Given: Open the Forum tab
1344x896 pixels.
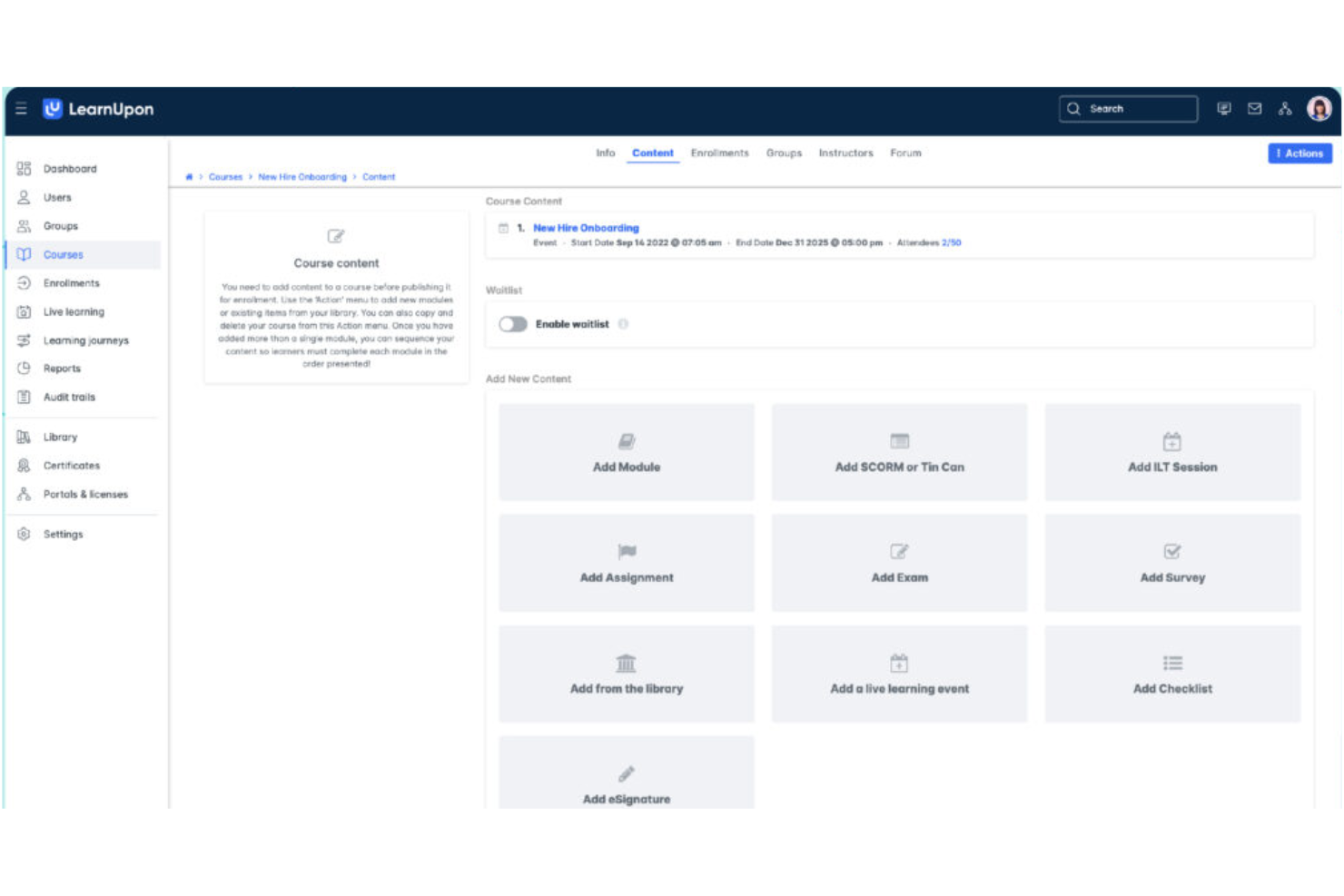Looking at the screenshot, I should [905, 153].
